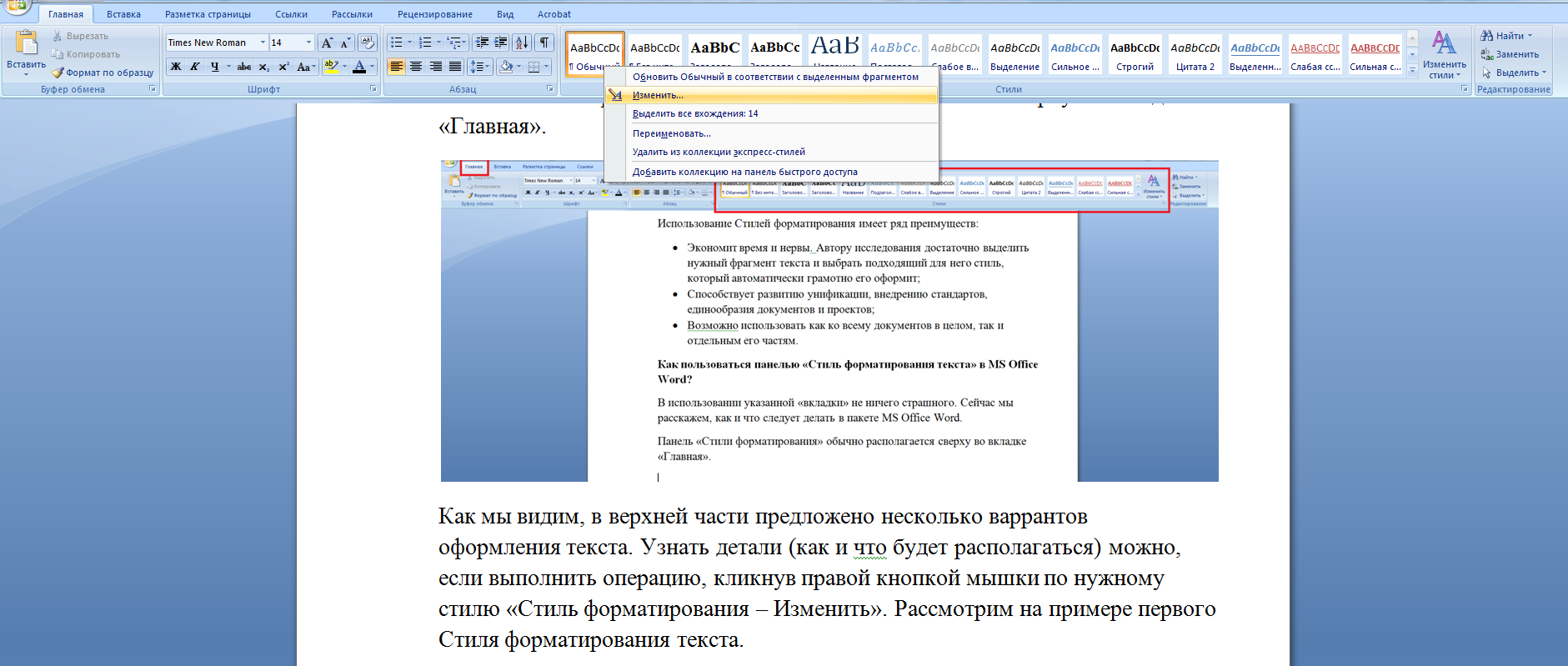Open the font size 14 dropdown
The image size is (1568, 666).
tap(308, 43)
